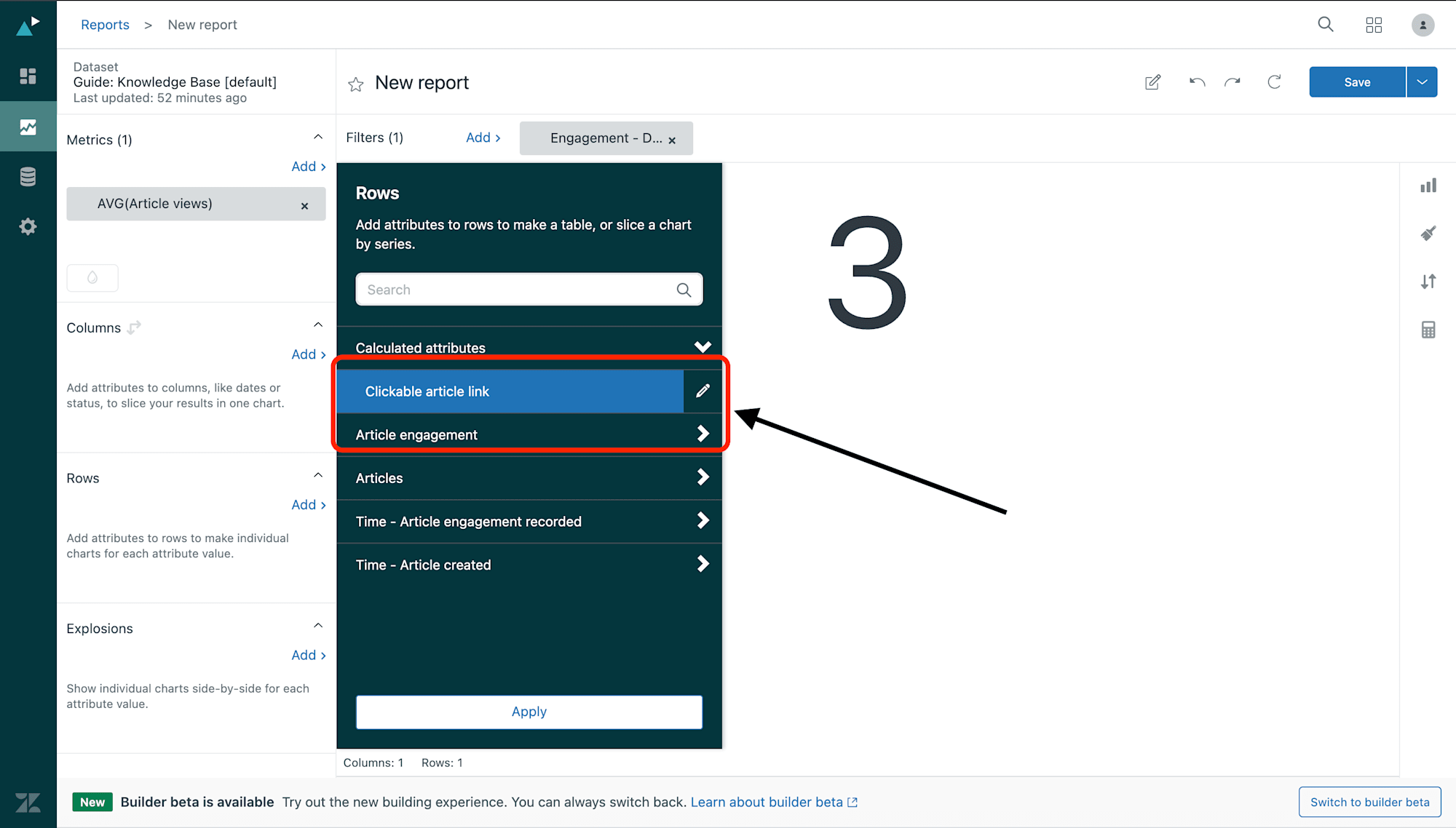Viewport: 1456px width, 828px height.
Task: Click the search magnifier icon in header
Action: pos(1326,24)
